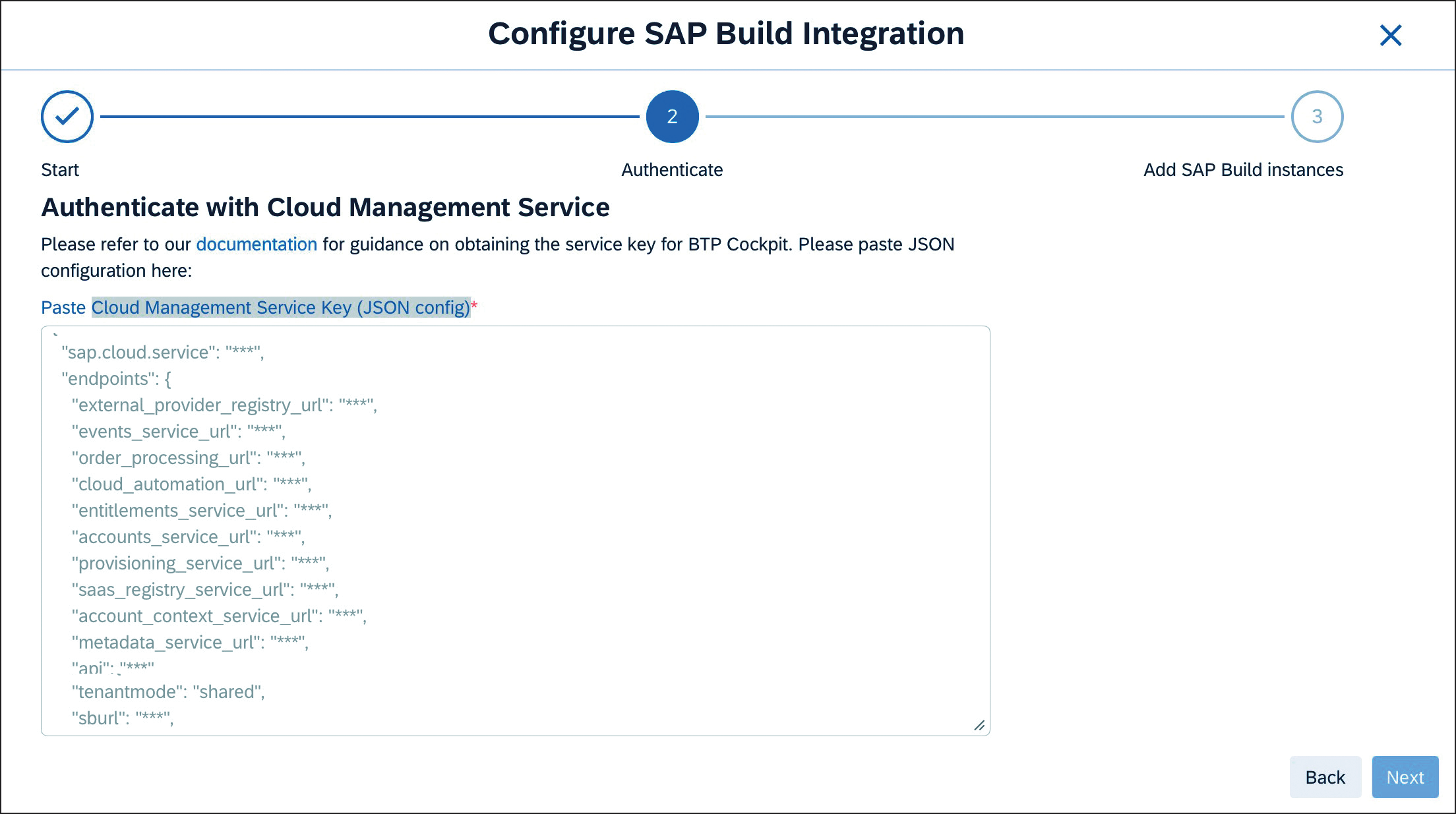Close the Configure SAP Build Integration dialog

point(1391,36)
